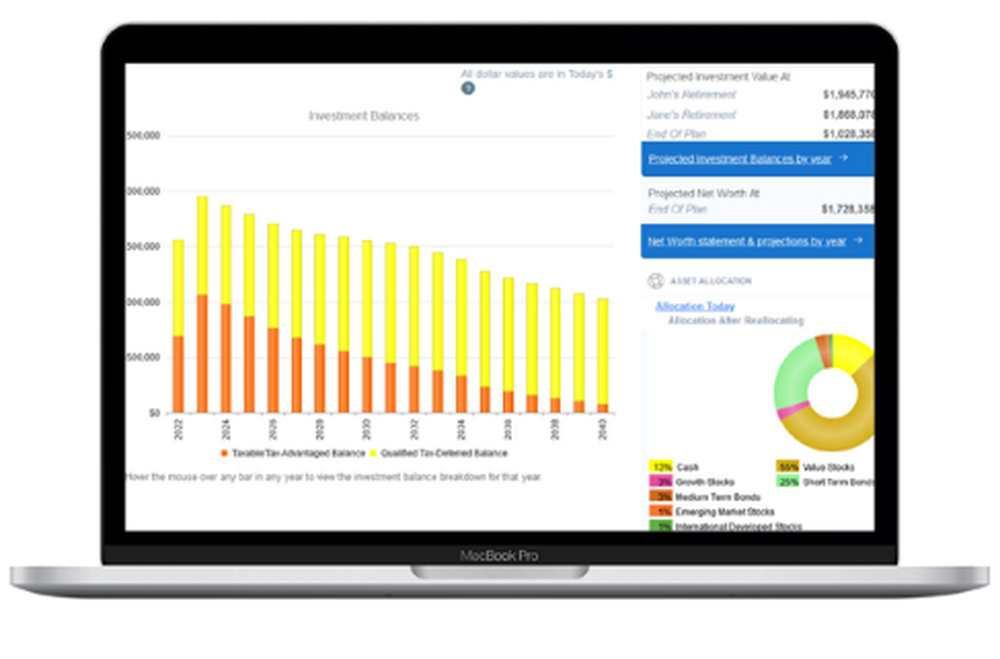The image size is (1000, 659).
Task: Click the yellow segment of the 2024 bar
Action: click(226, 255)
